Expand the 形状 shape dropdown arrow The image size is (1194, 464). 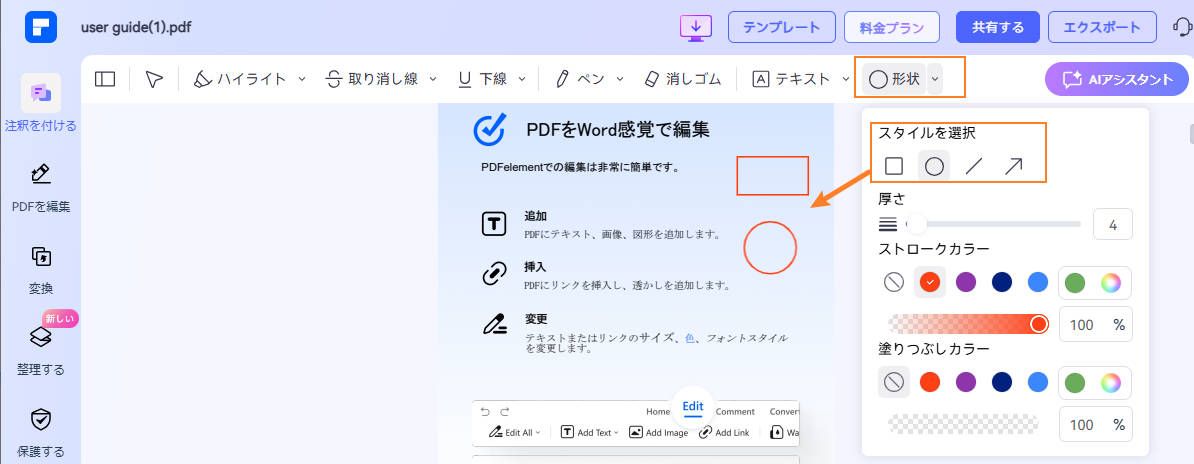point(935,79)
